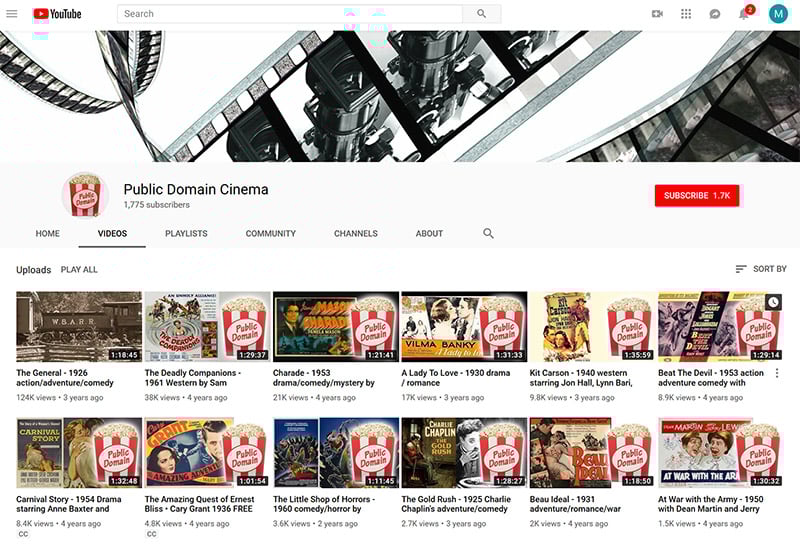This screenshot has height=546, width=800.
Task: Open At War with the Army thumbnail
Action: (721, 453)
